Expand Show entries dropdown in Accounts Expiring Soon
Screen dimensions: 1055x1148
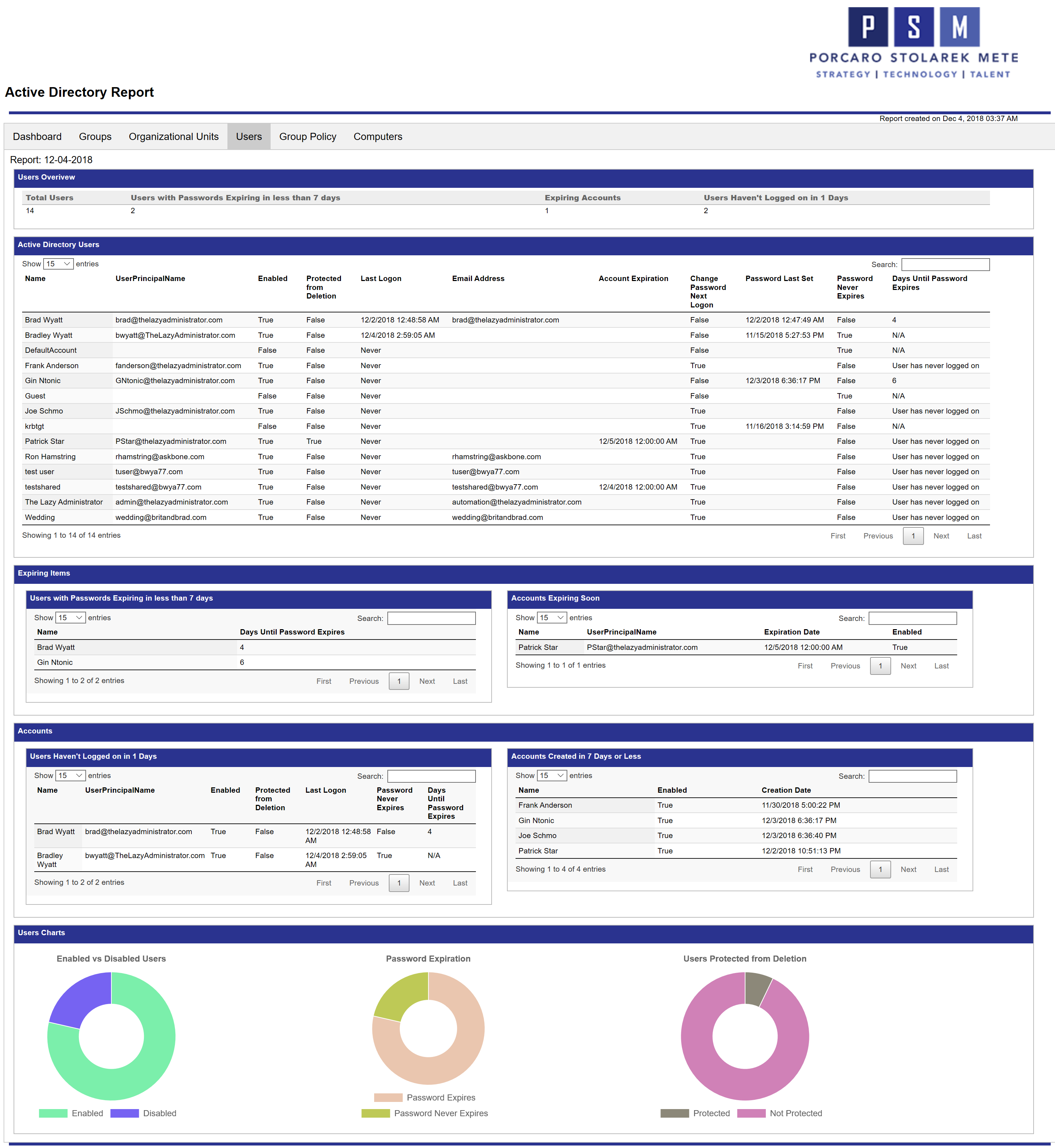(552, 618)
